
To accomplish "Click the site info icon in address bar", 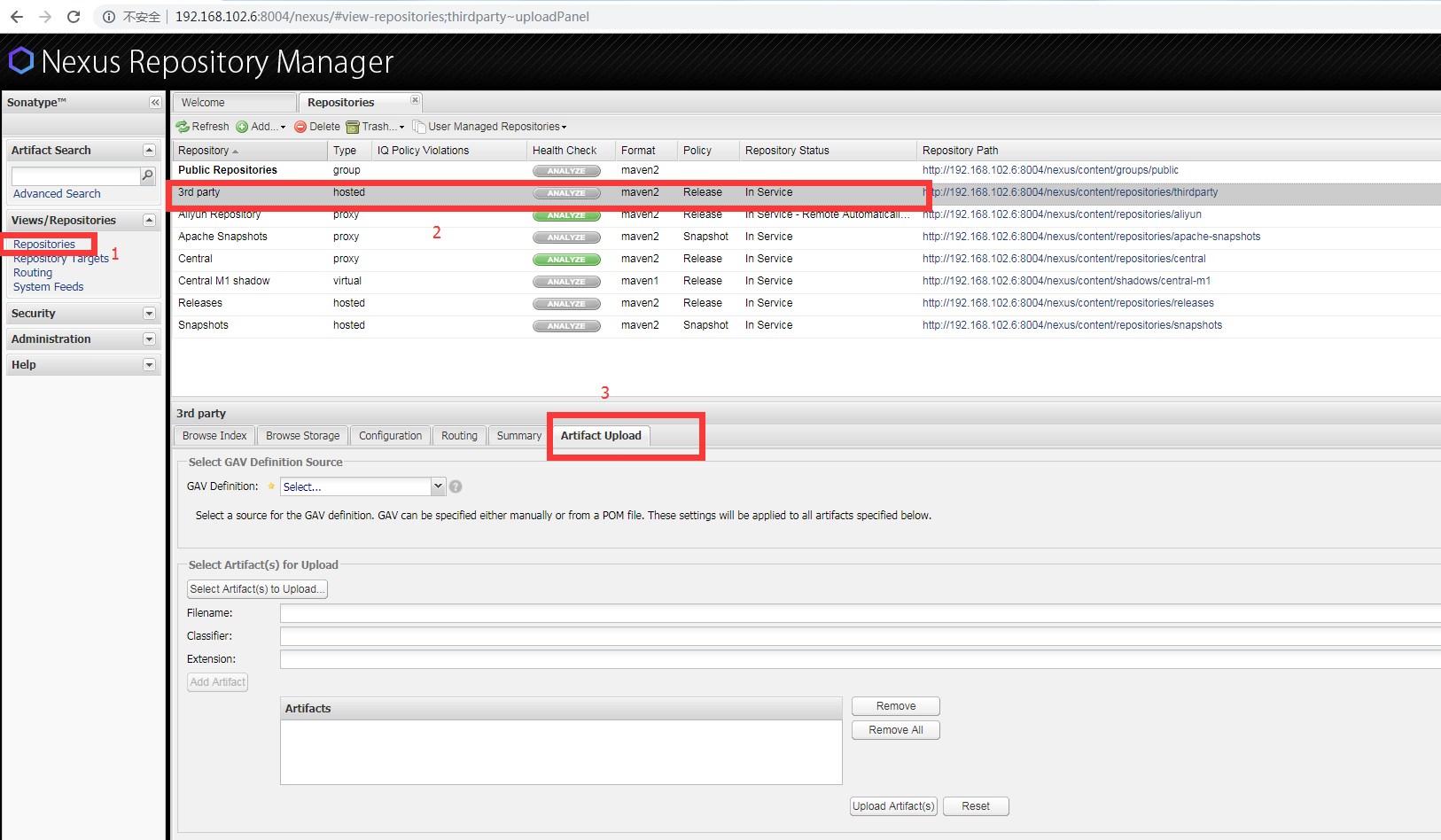I will 108,17.
